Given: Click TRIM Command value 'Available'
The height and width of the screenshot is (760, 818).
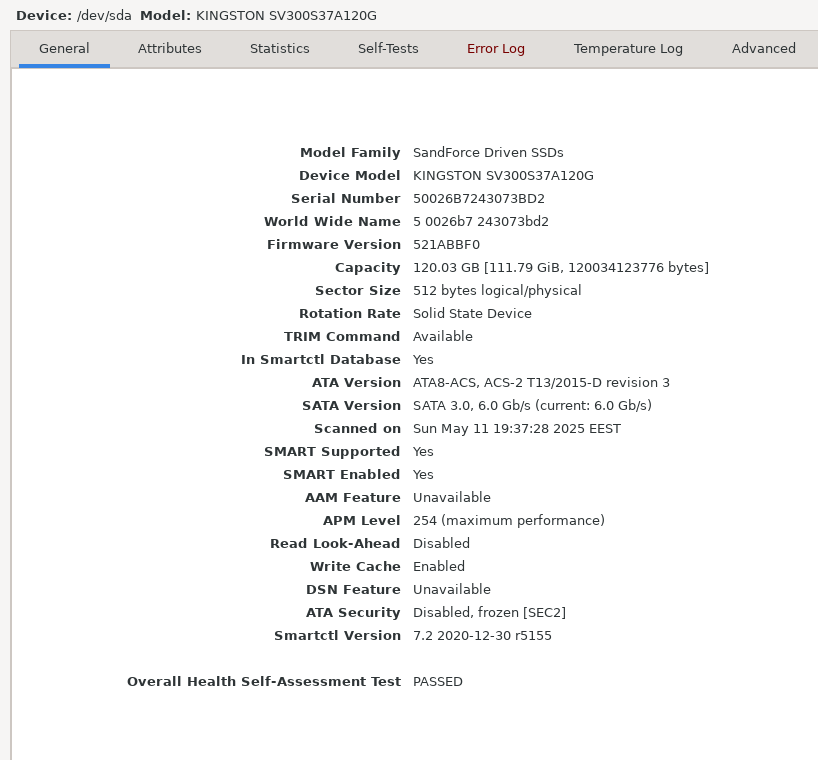Looking at the screenshot, I should coord(443,336).
